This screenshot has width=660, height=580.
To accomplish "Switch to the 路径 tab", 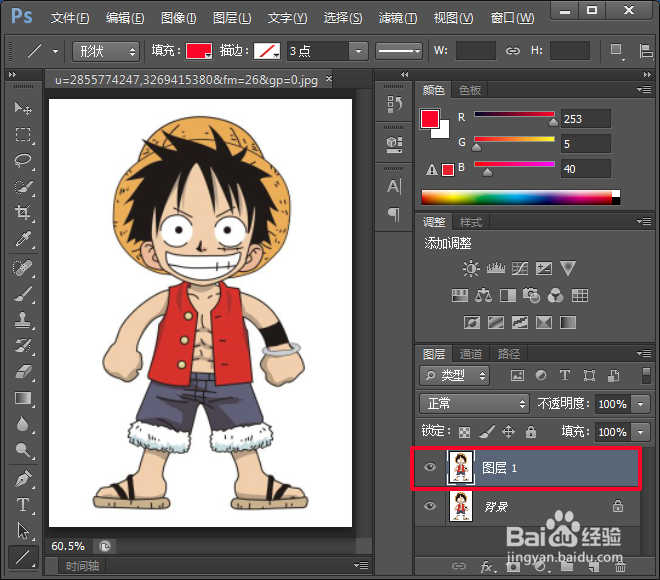I will tap(508, 354).
